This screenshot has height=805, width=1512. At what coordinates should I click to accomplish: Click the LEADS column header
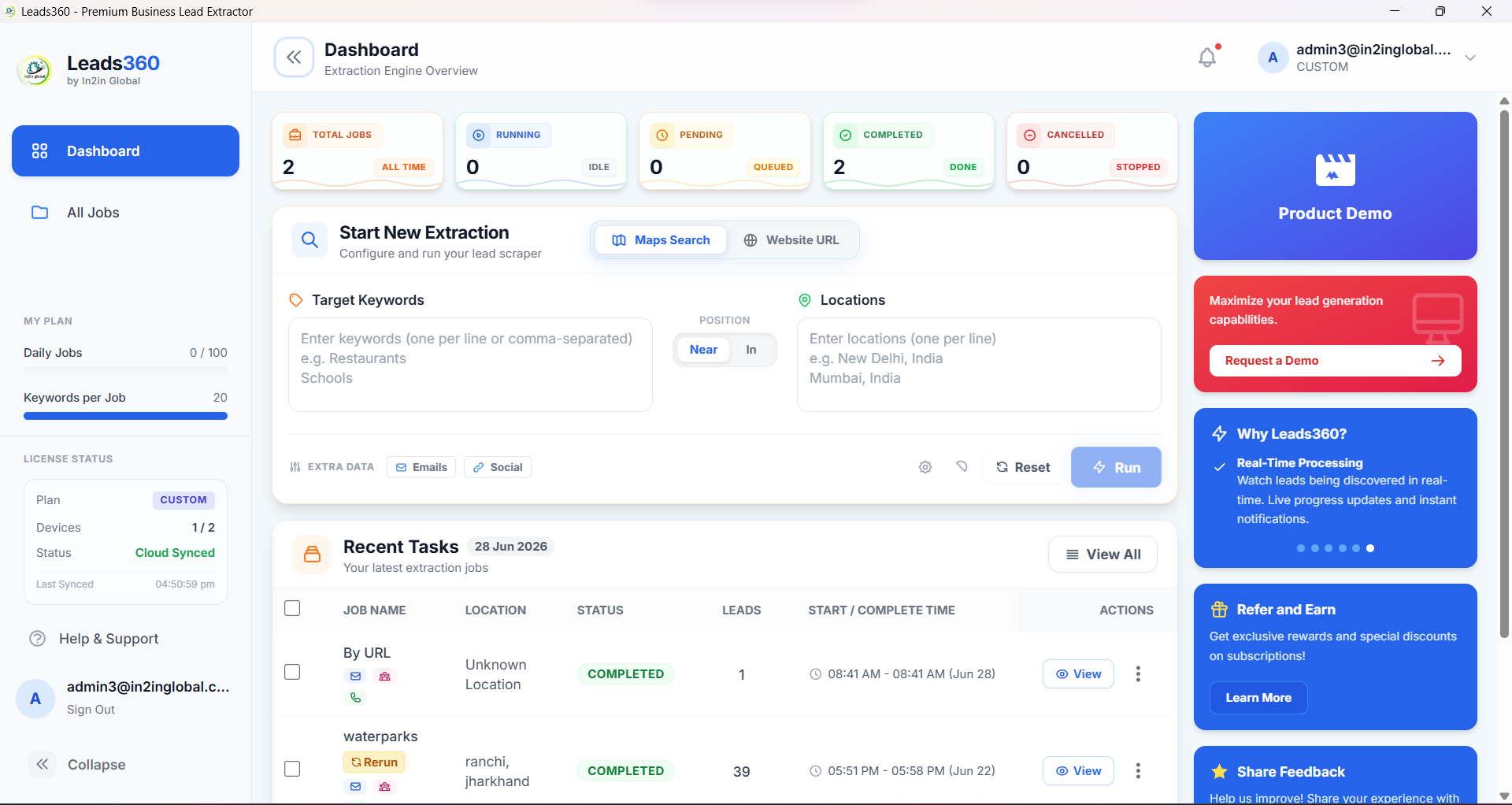click(x=742, y=610)
